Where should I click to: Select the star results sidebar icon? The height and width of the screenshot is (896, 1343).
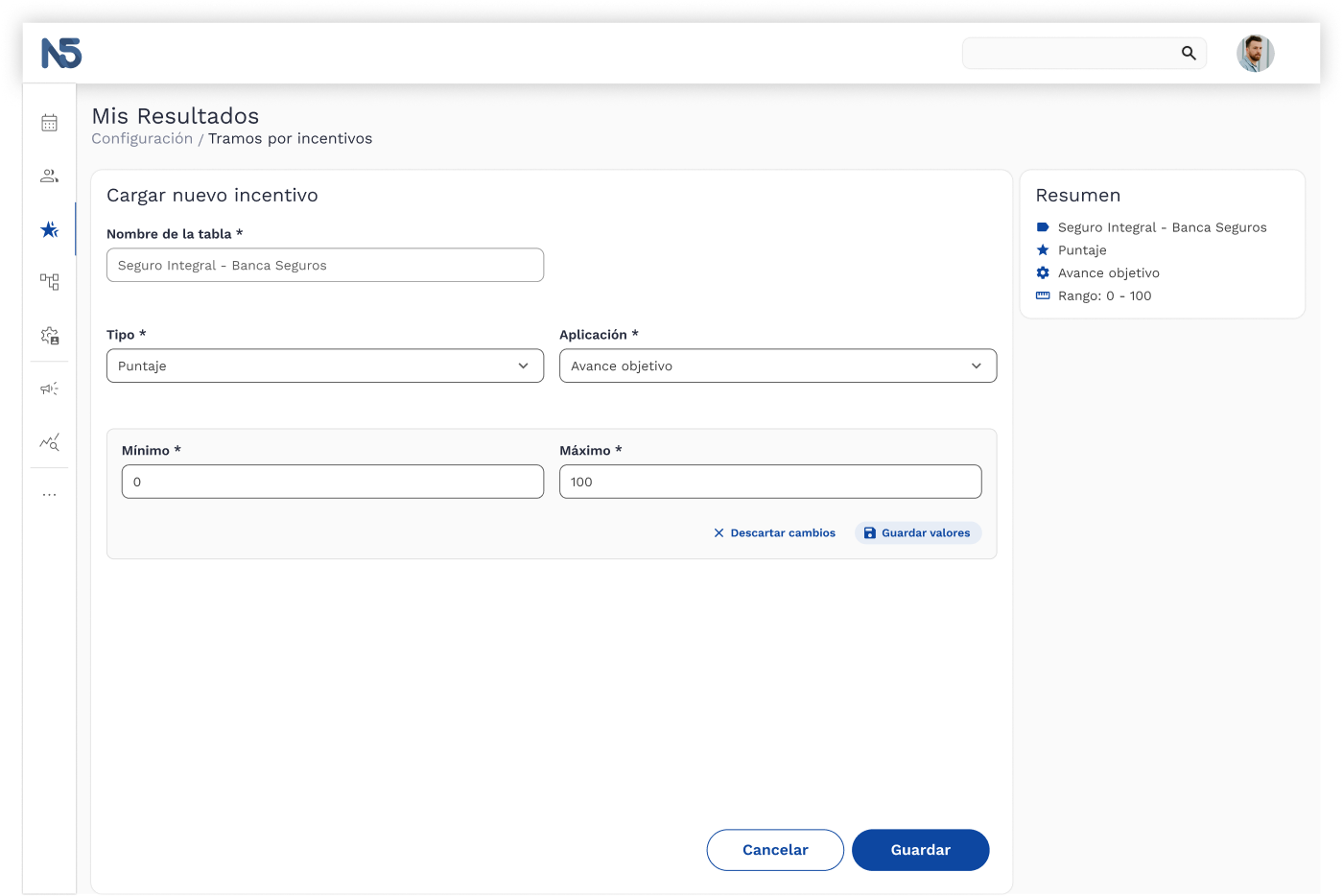click(50, 229)
